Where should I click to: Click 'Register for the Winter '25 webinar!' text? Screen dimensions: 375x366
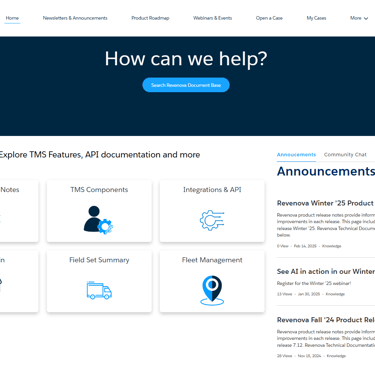(314, 283)
